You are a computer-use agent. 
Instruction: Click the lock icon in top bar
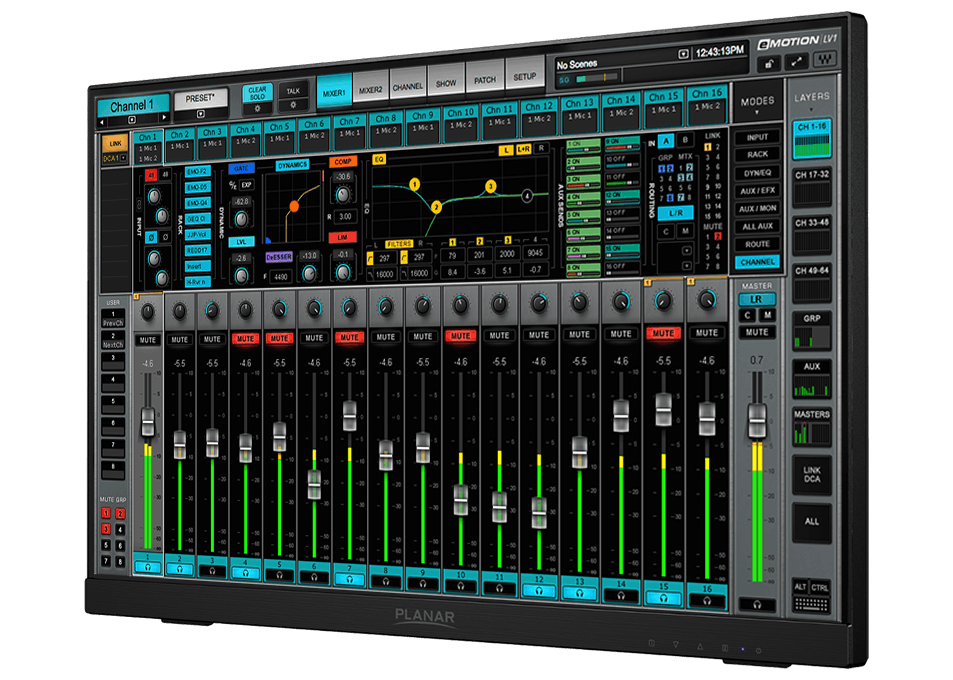pyautogui.click(x=769, y=62)
